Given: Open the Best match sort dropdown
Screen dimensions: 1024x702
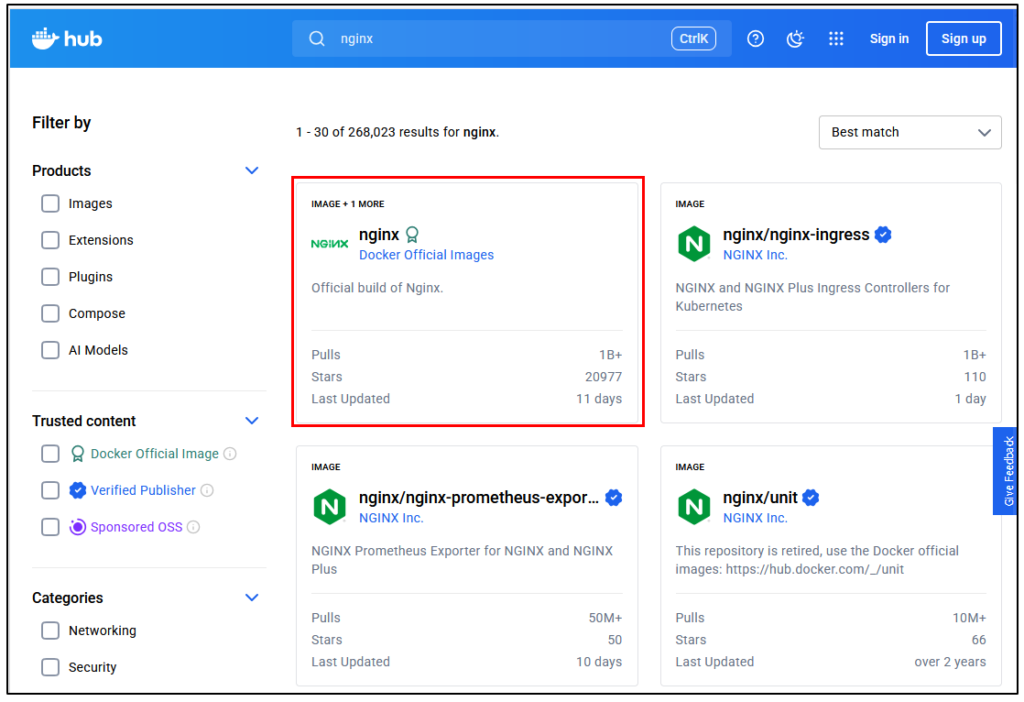Looking at the screenshot, I should (909, 132).
